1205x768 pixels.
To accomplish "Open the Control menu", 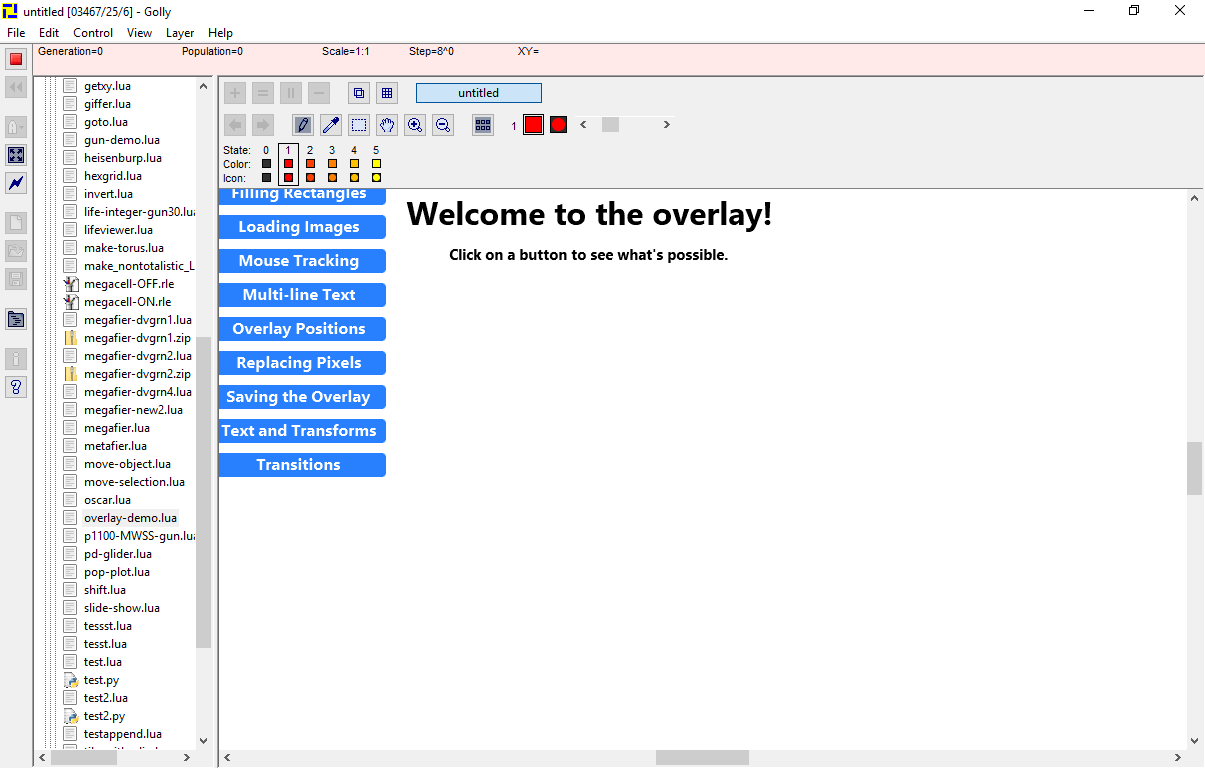I will pyautogui.click(x=93, y=33).
